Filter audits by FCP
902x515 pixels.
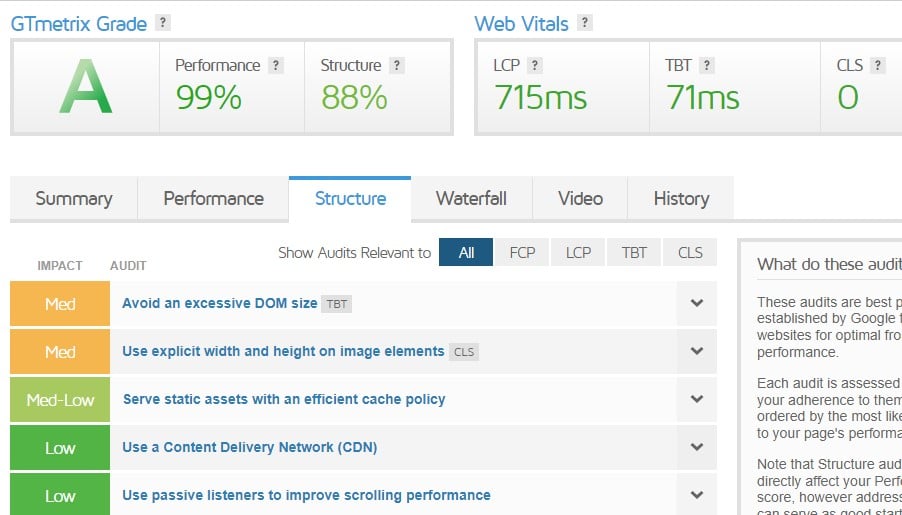pyautogui.click(x=522, y=253)
